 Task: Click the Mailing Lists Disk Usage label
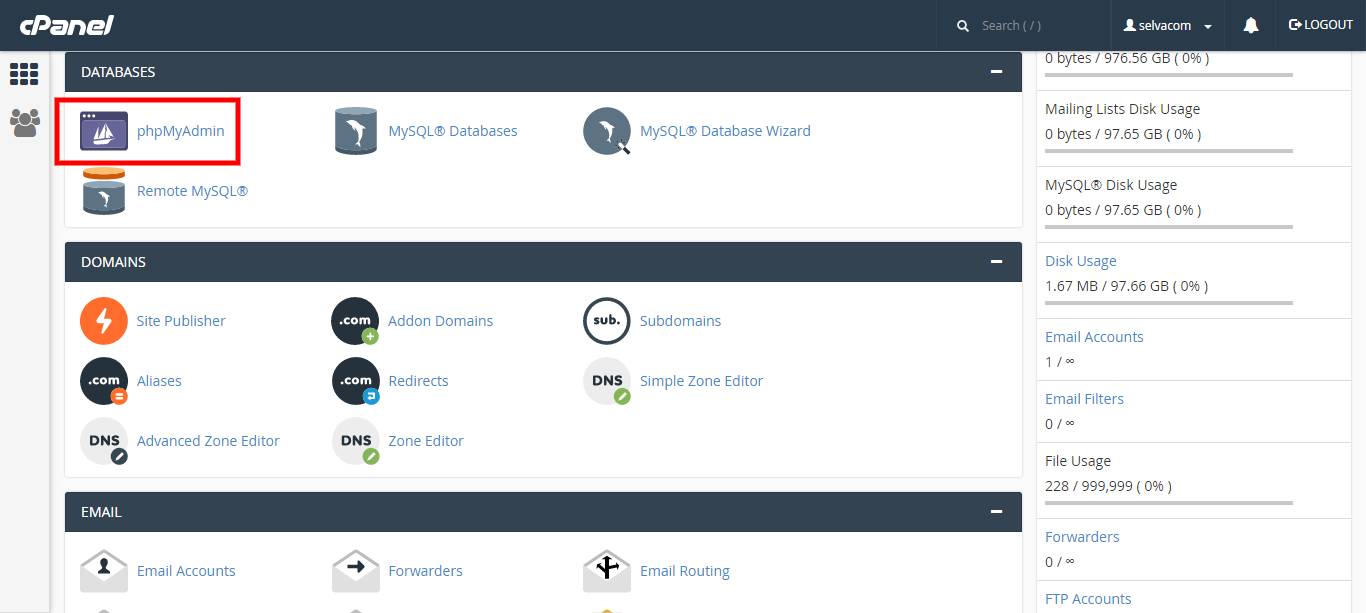(1122, 109)
